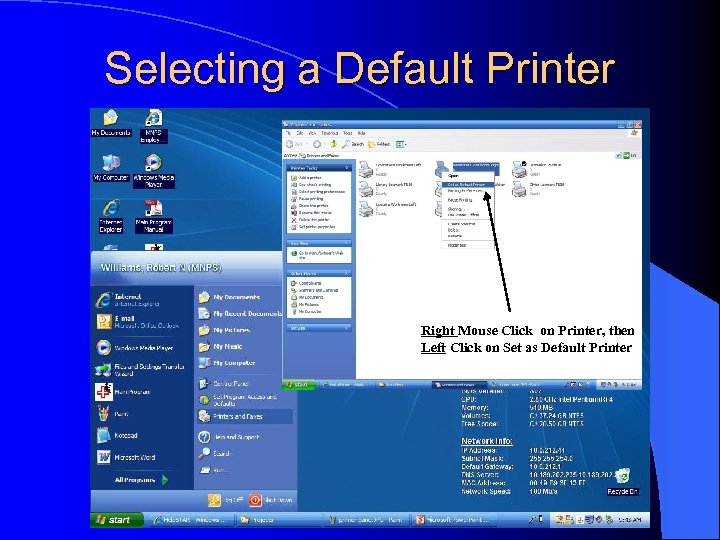Expand the Details panel
Image resolution: width=720 pixels, height=540 pixels.
347,328
